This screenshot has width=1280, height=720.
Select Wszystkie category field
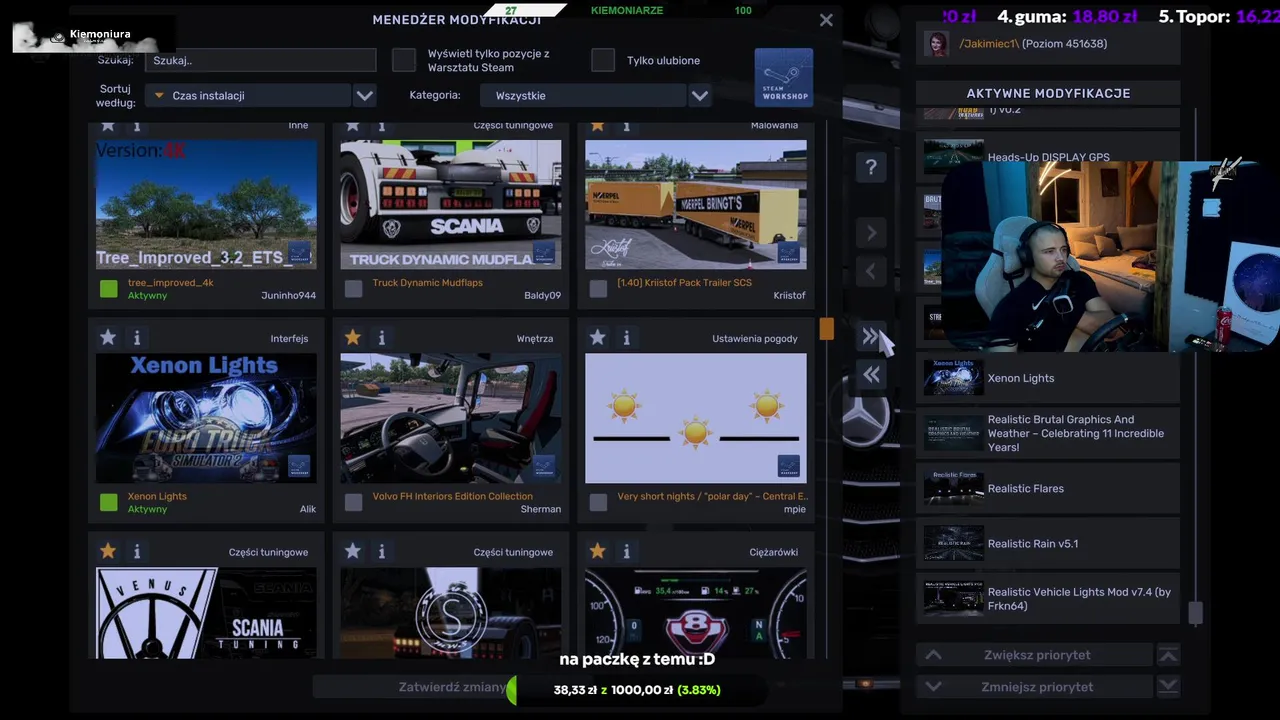583,96
